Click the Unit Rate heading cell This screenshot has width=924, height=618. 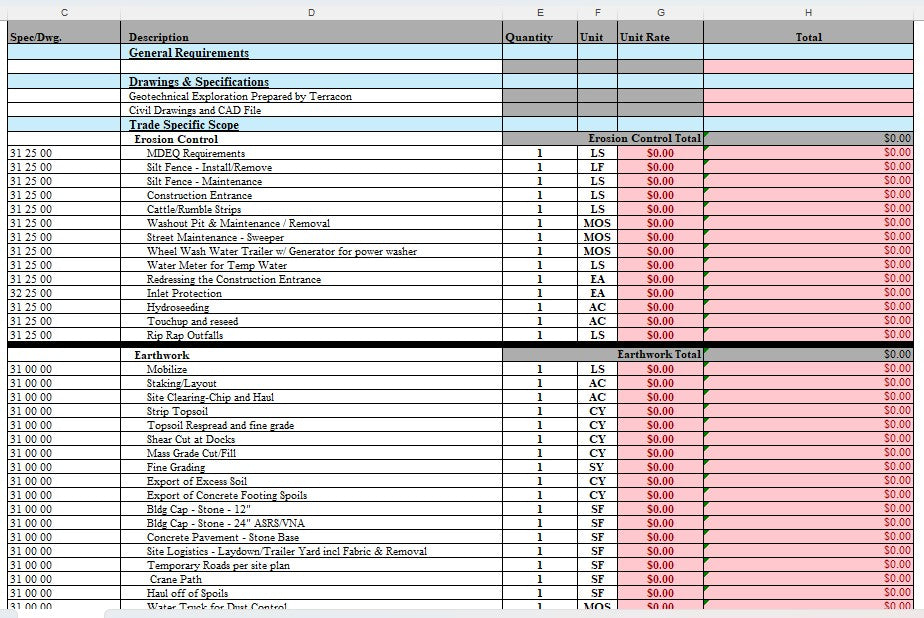click(x=645, y=37)
